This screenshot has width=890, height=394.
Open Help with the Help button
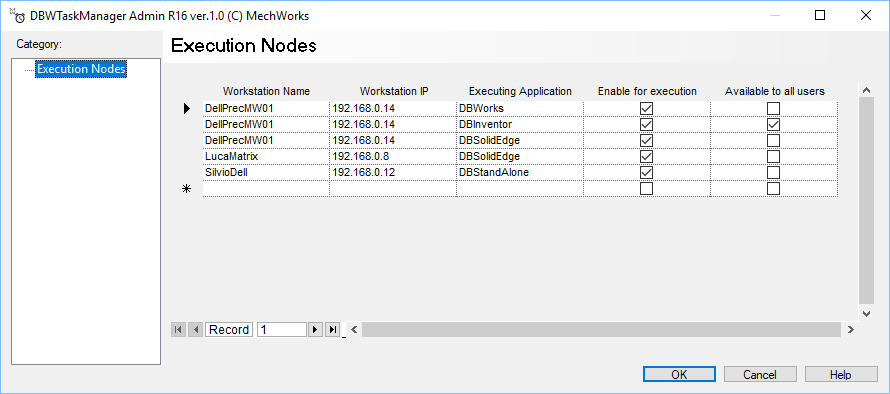click(841, 375)
